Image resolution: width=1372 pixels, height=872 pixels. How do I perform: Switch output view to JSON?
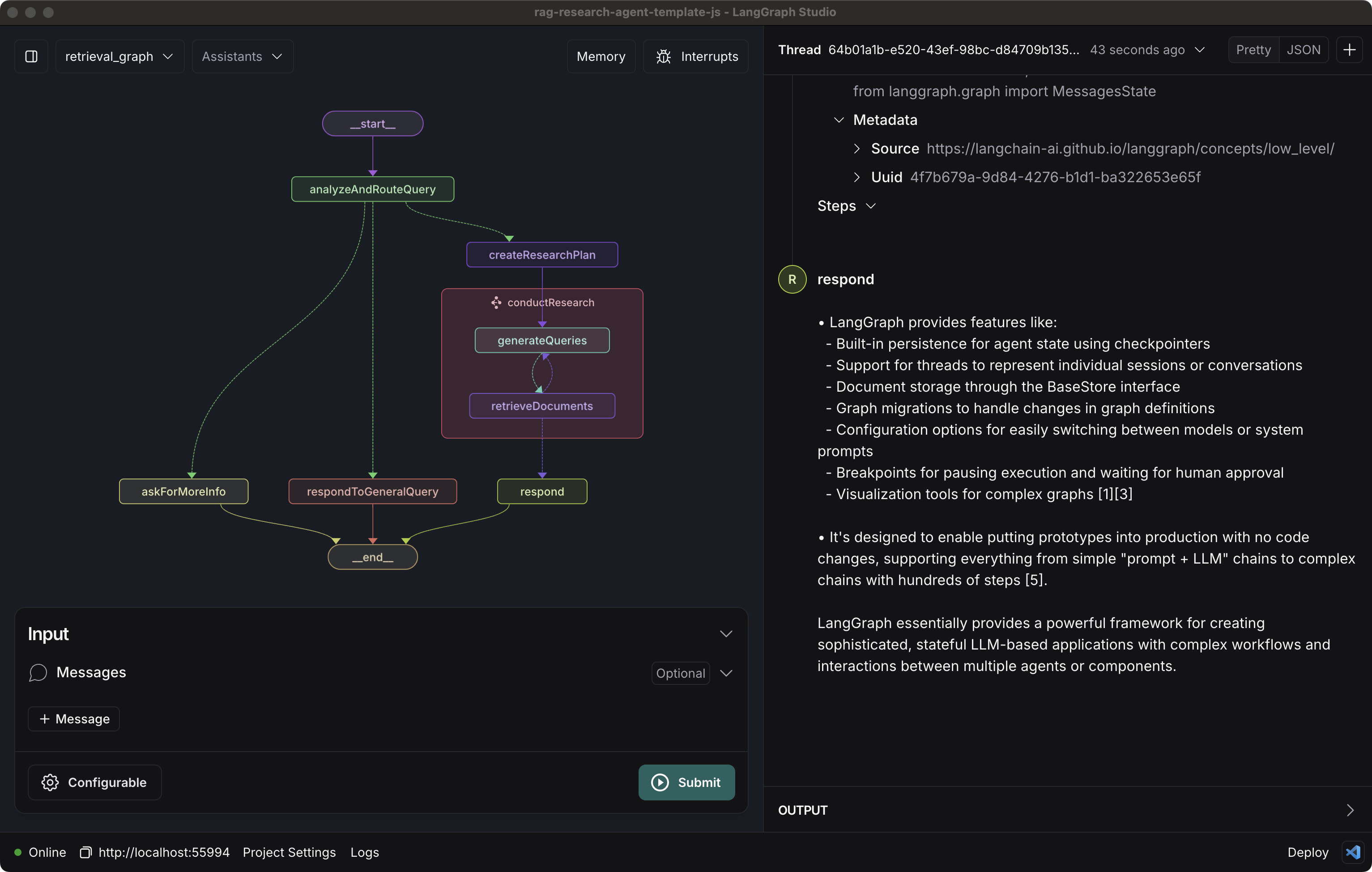point(1303,50)
